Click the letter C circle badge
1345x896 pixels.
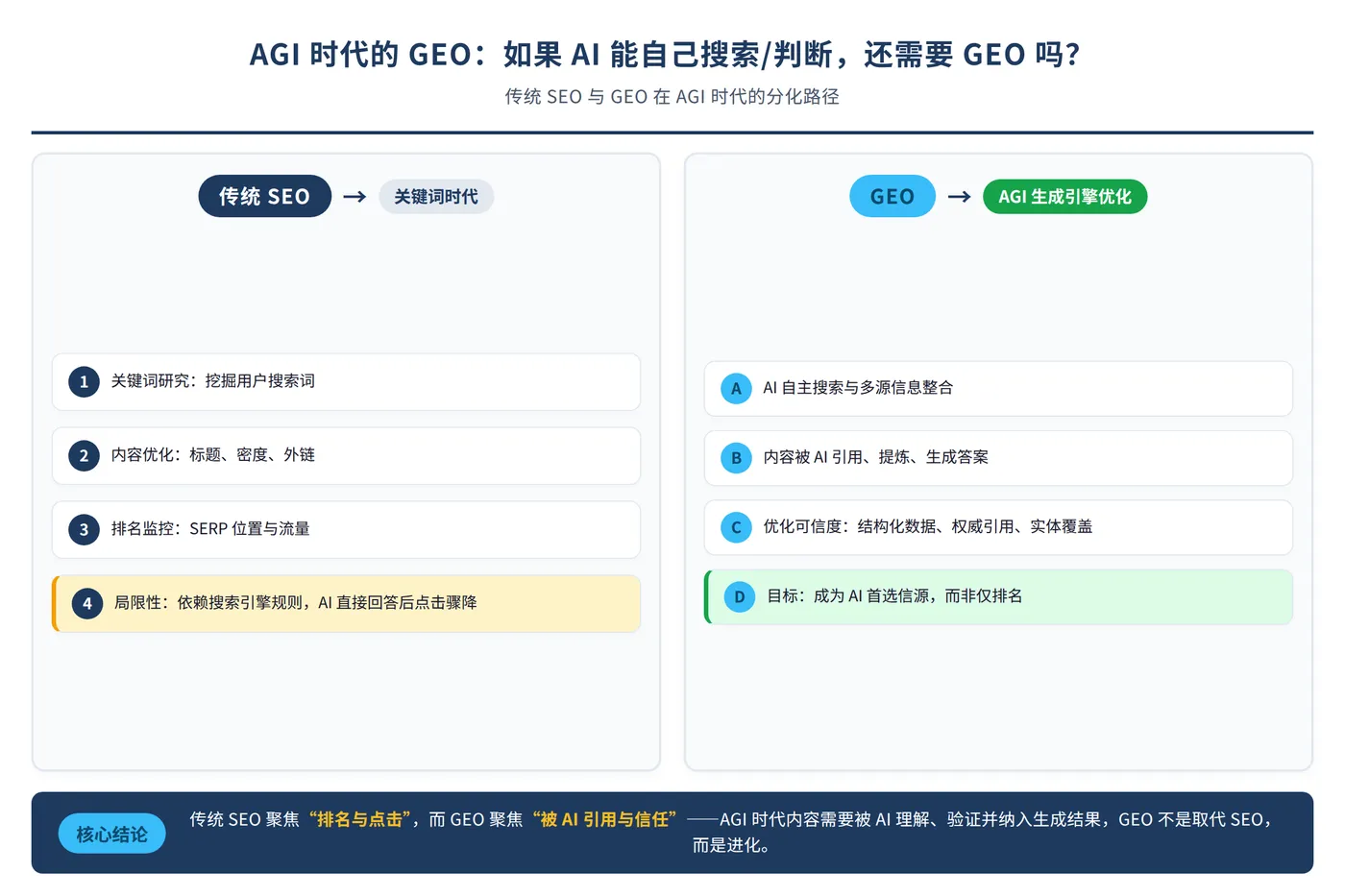tap(736, 527)
